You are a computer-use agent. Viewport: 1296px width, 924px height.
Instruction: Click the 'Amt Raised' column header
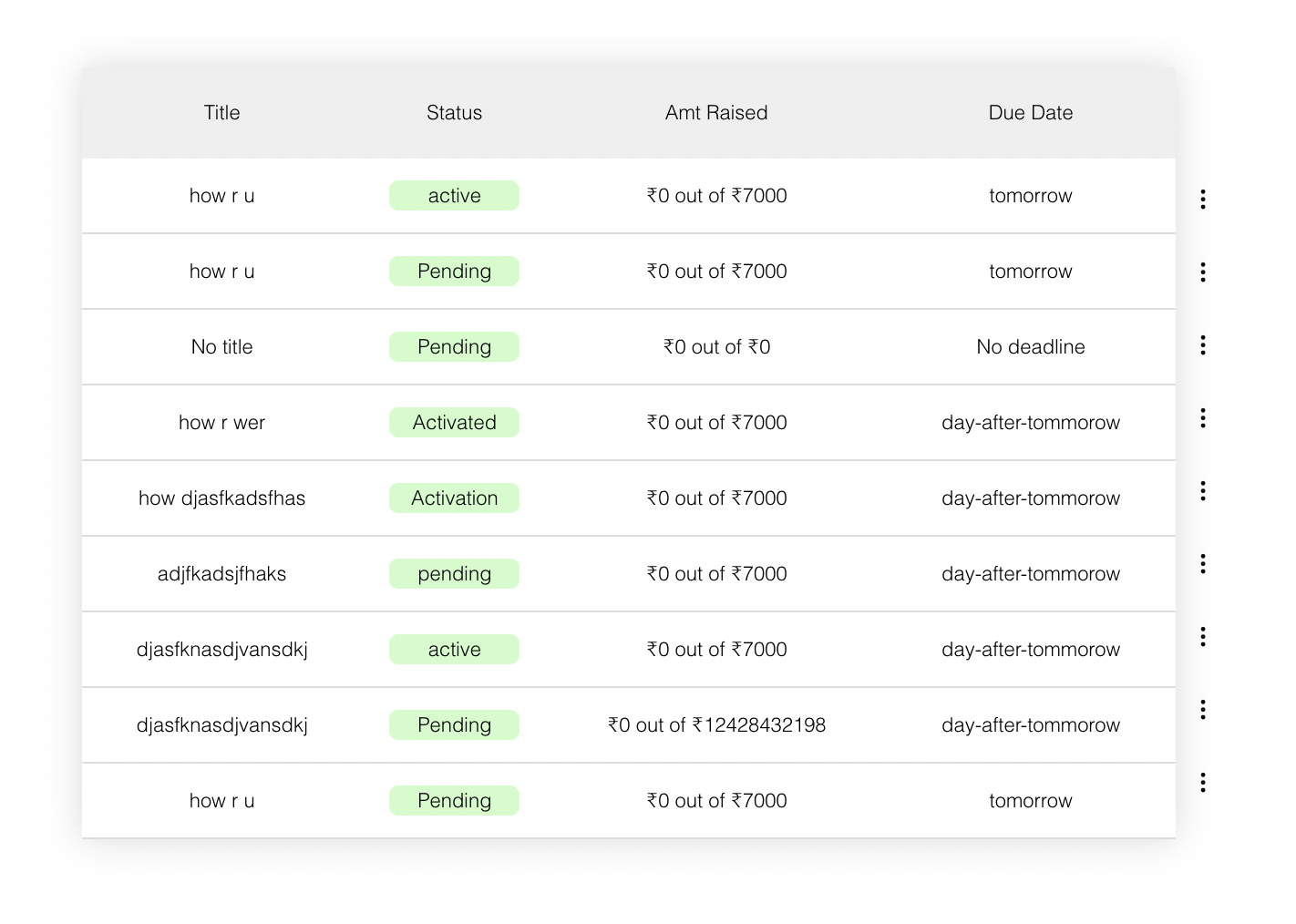click(x=716, y=113)
